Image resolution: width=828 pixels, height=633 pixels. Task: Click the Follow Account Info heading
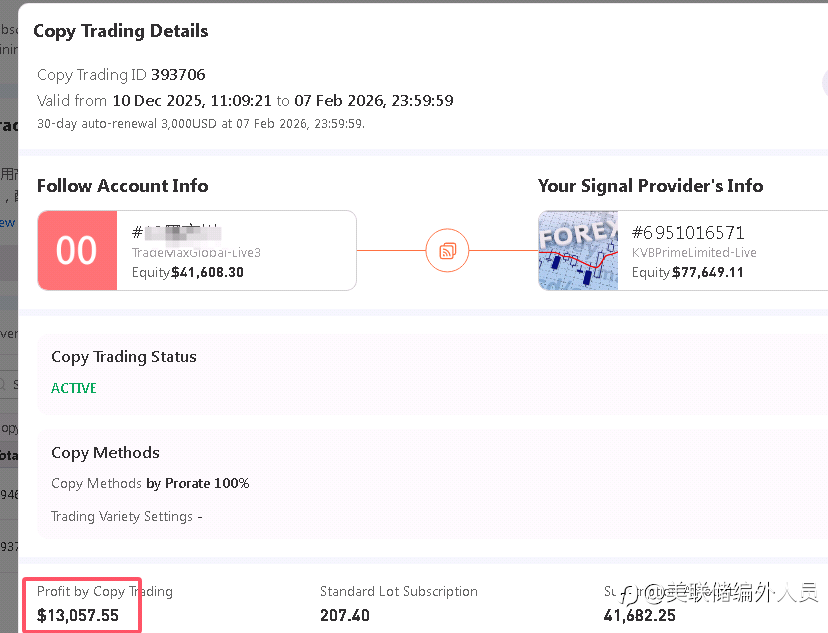122,186
